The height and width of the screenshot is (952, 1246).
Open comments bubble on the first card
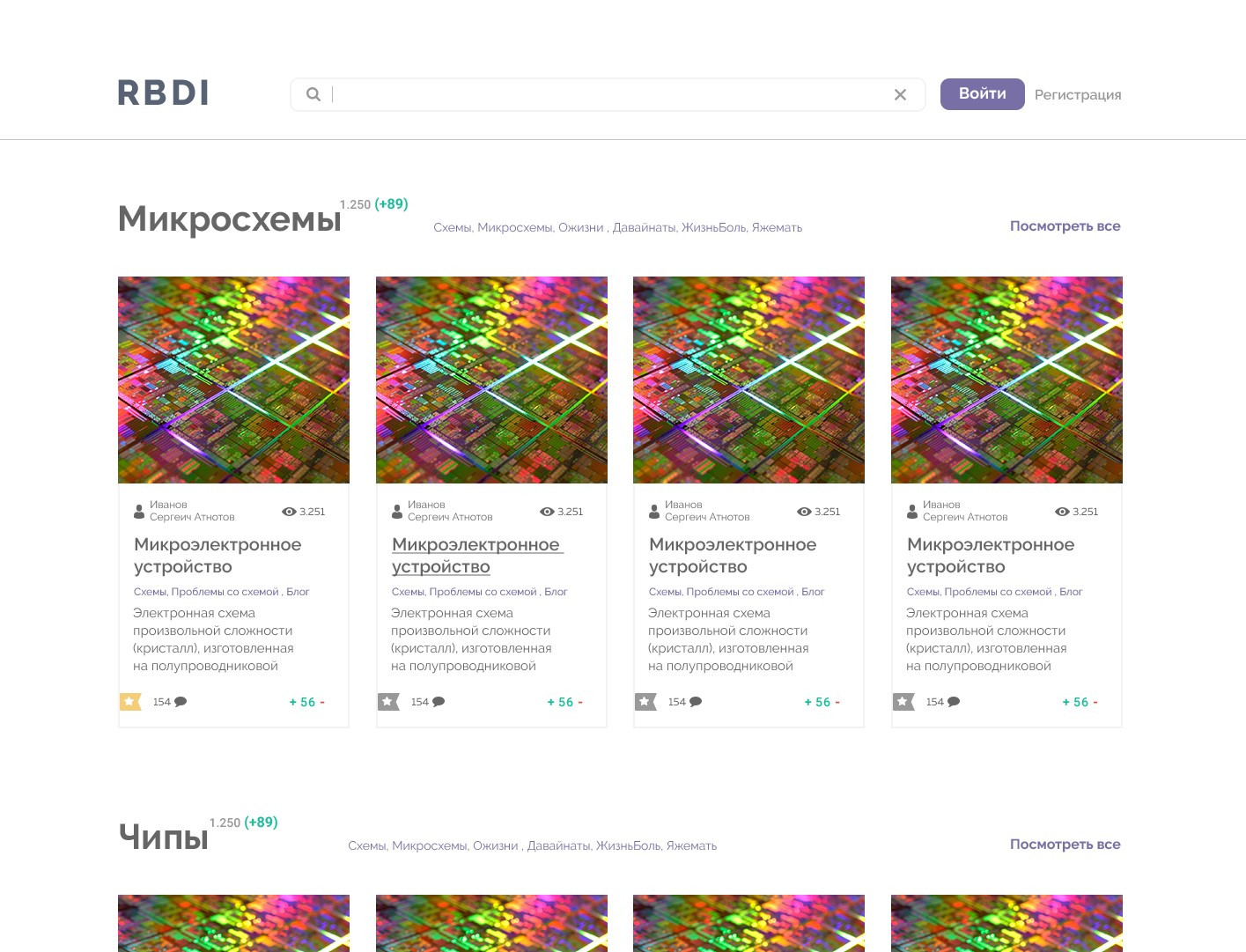181,702
